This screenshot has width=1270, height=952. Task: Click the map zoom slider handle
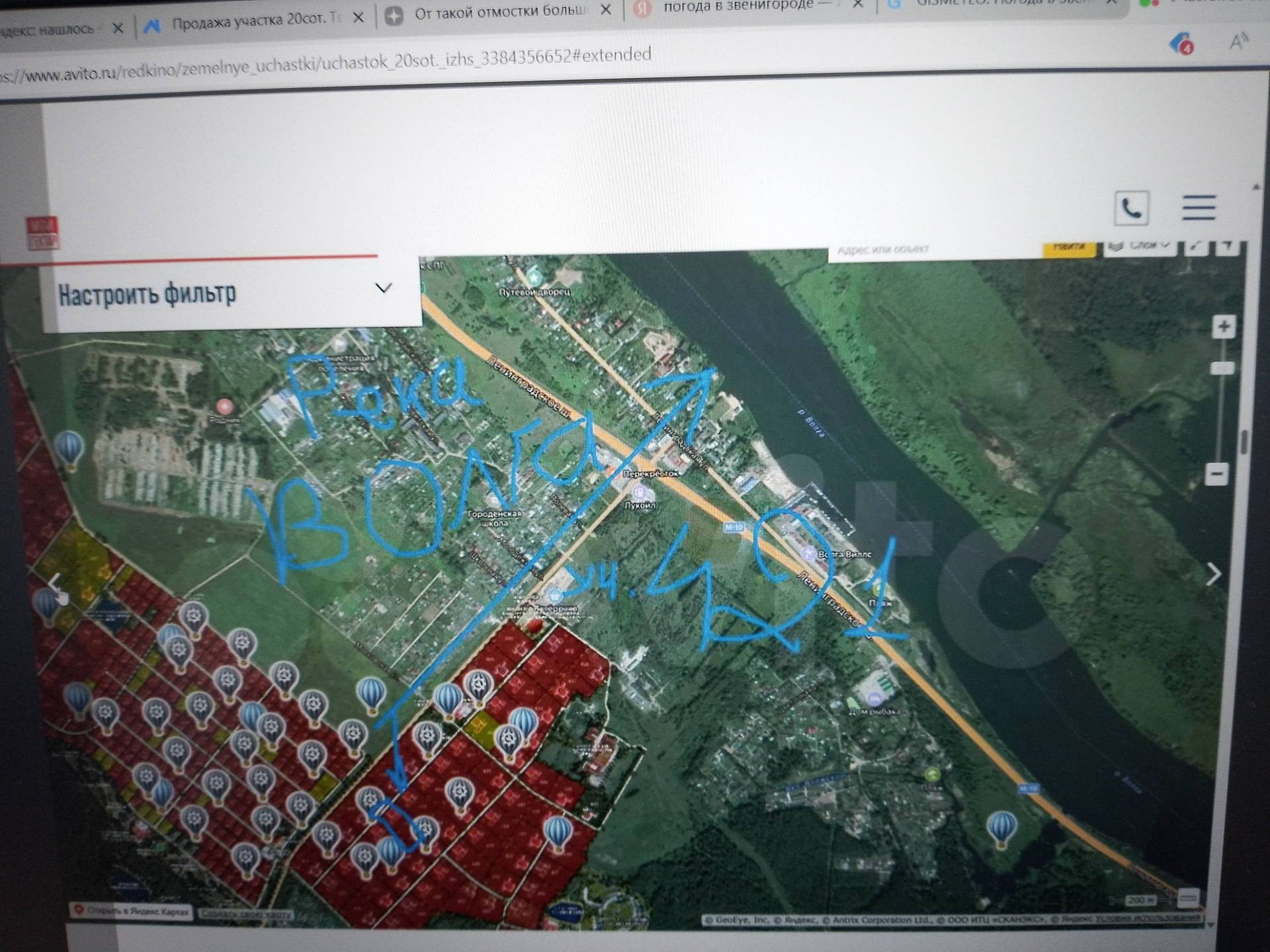[x=1222, y=368]
